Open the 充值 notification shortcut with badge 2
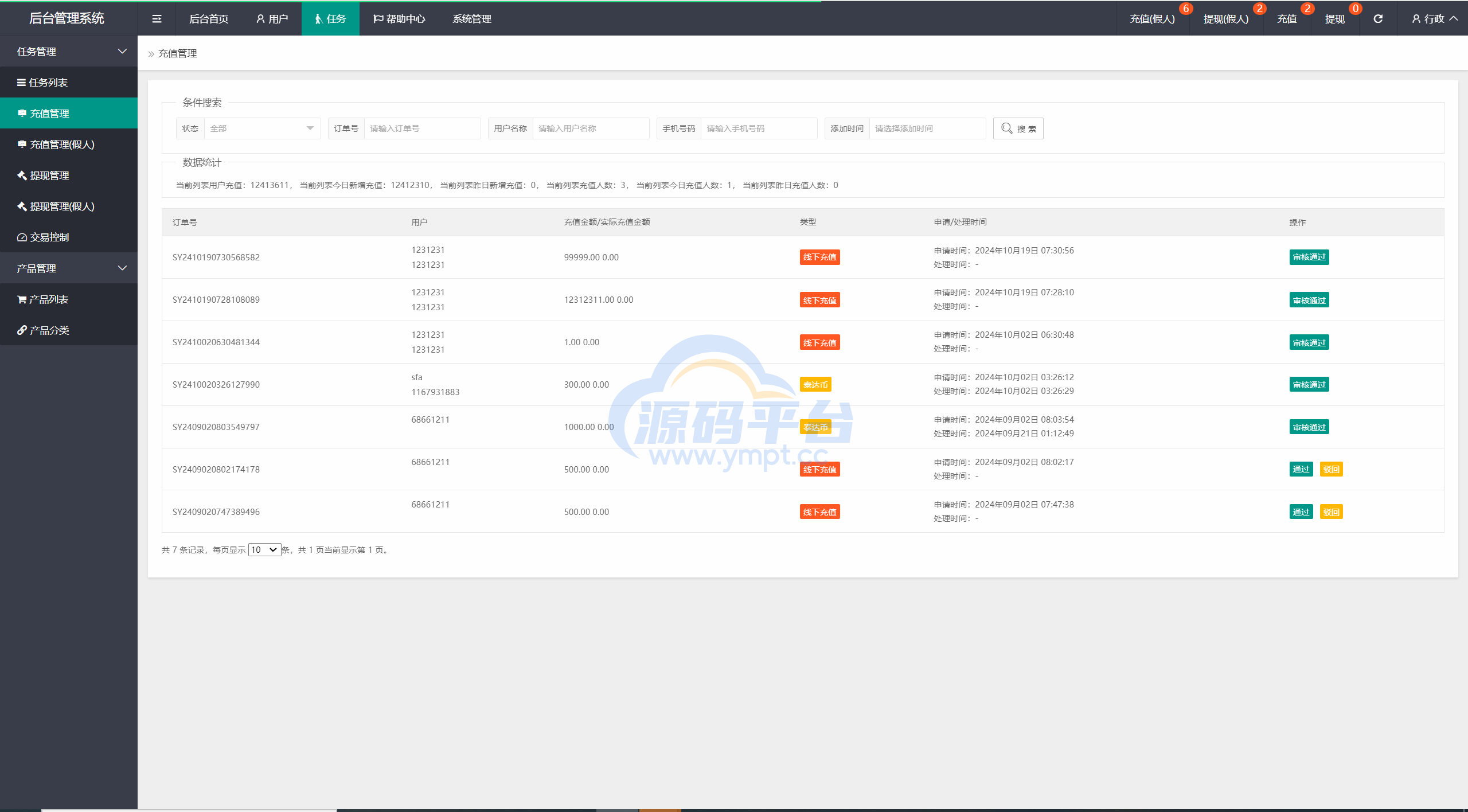Image resolution: width=1468 pixels, height=812 pixels. [1287, 19]
